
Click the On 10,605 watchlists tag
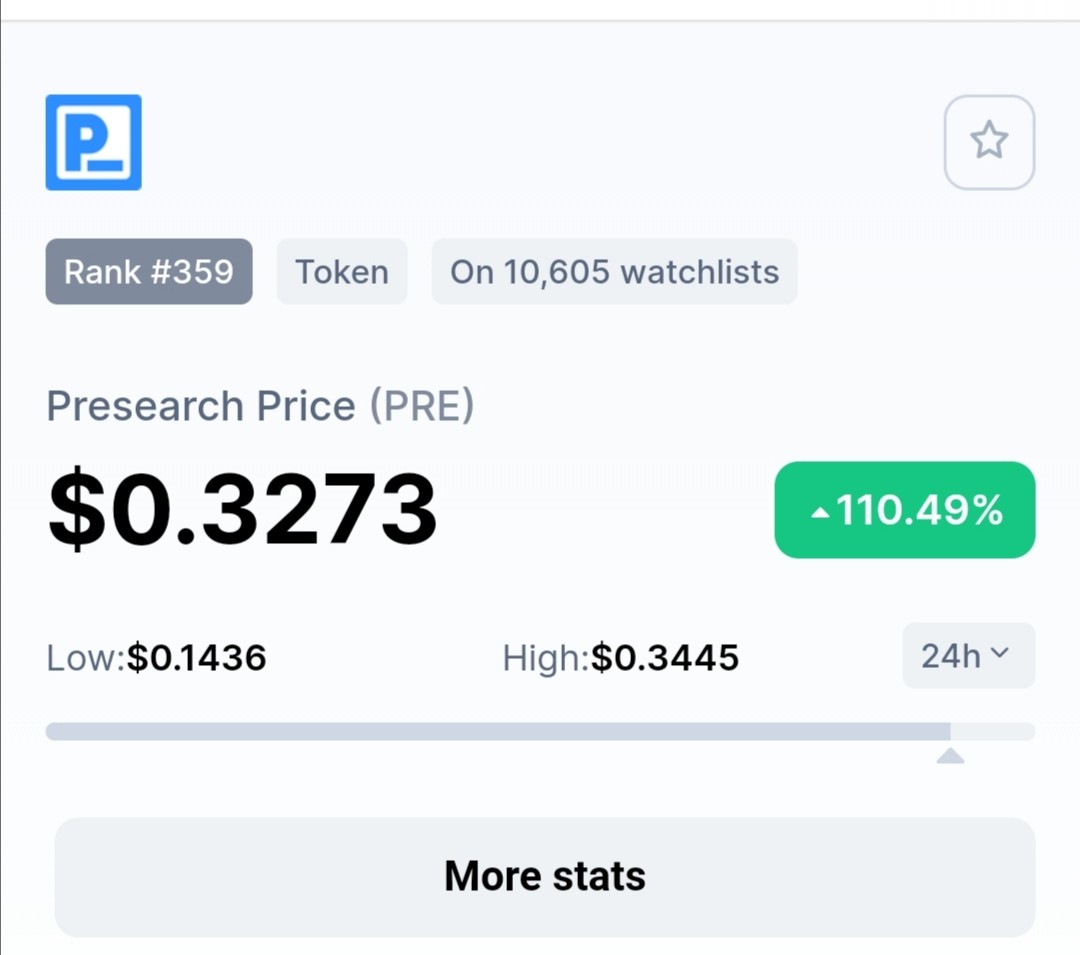pyautogui.click(x=614, y=271)
